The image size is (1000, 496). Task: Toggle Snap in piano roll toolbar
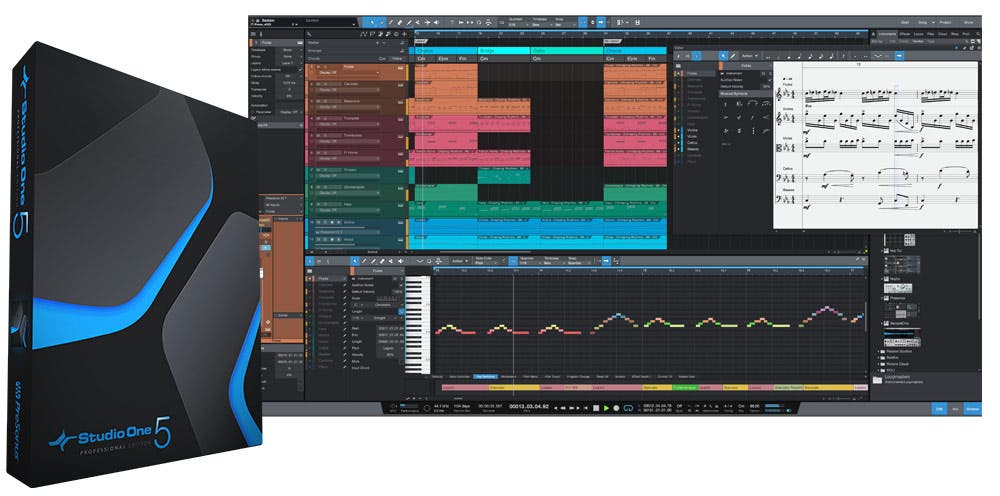tap(513, 261)
